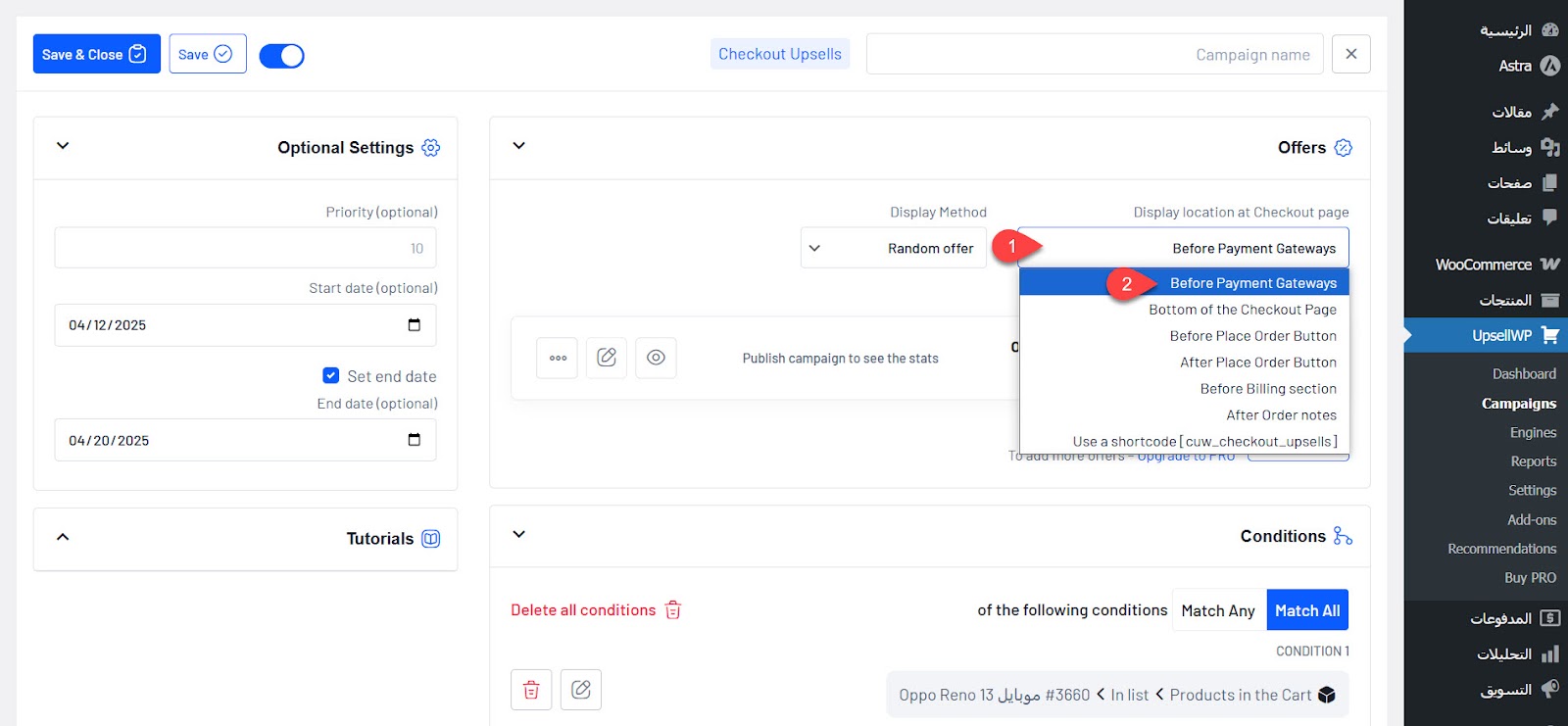The height and width of the screenshot is (726, 1568).
Task: Toggle the campaign enable switch
Action: click(x=282, y=56)
